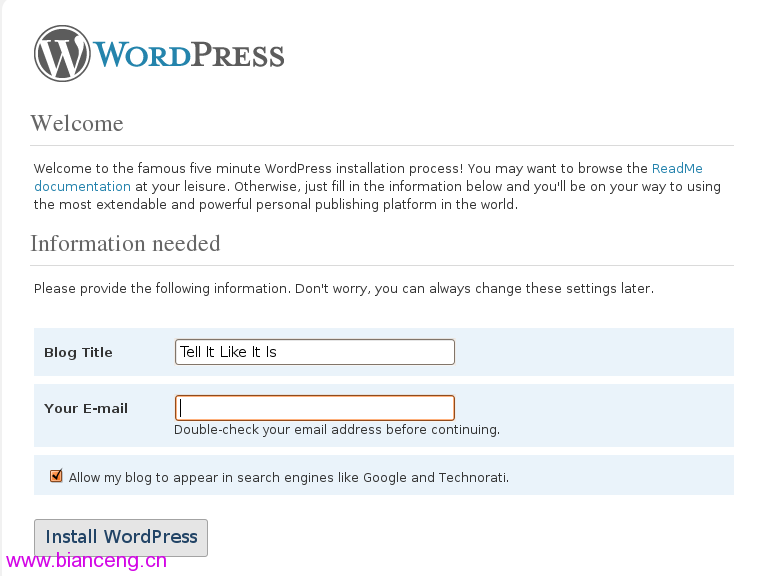The height and width of the screenshot is (576, 760).
Task: Click the Your E-mail label
Action: 86,408
